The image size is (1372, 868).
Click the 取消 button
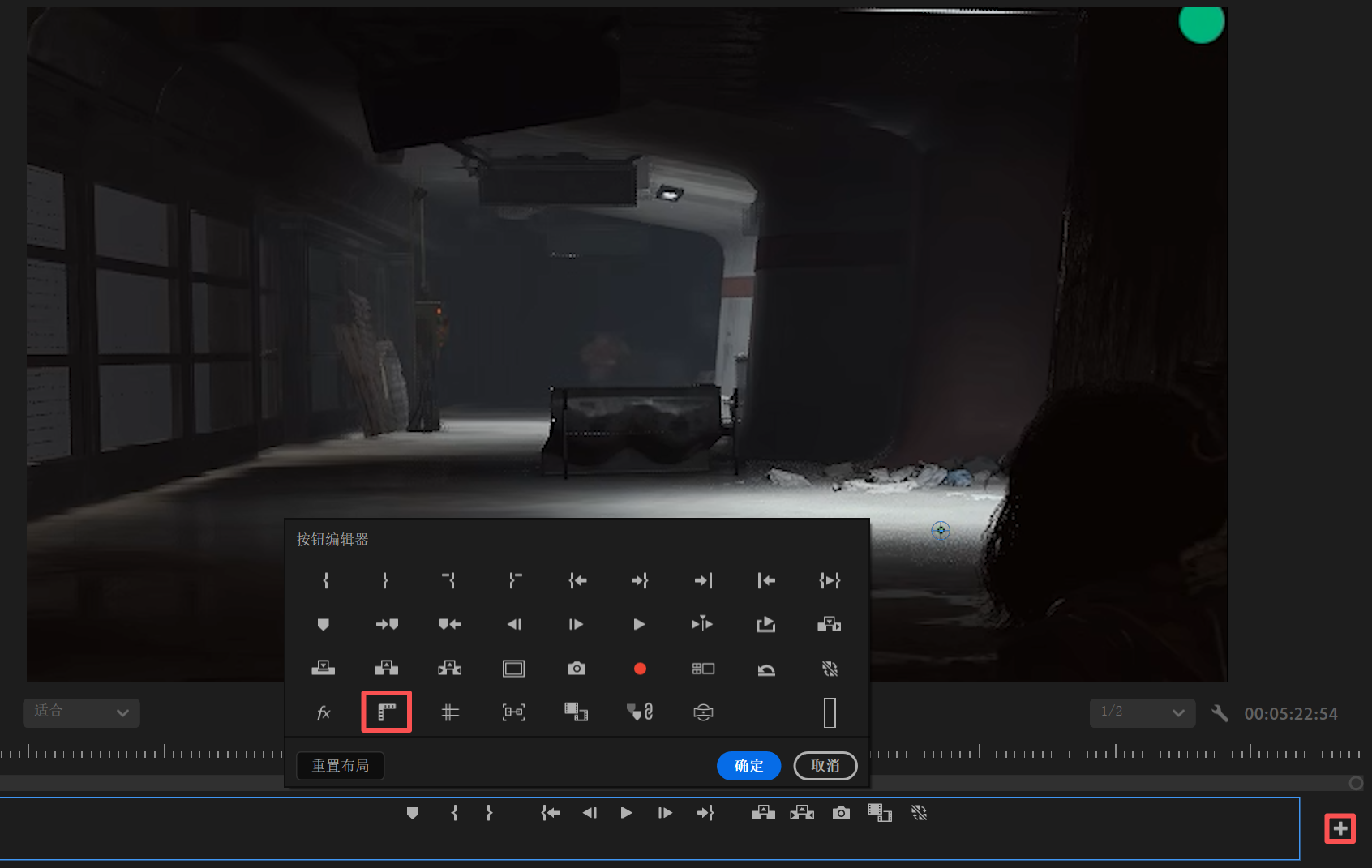pos(825,766)
